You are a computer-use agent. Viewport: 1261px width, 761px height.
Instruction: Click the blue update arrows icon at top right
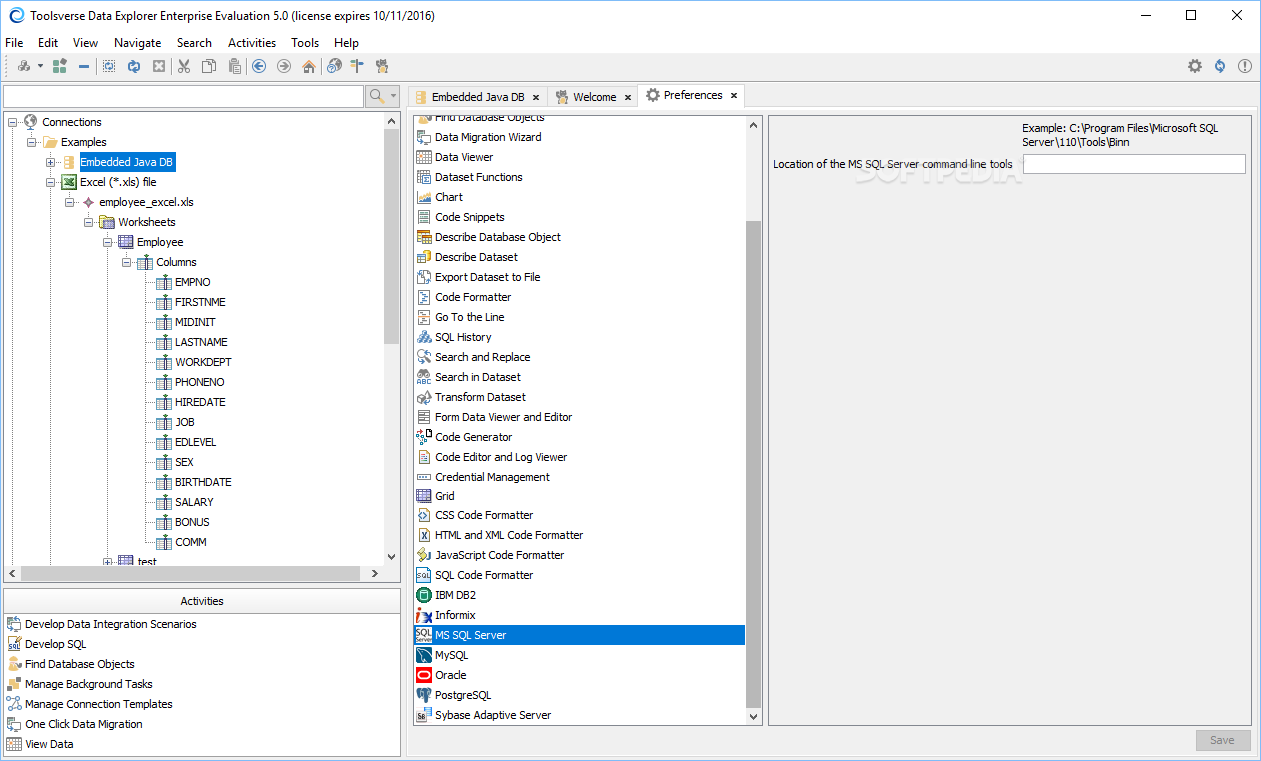[x=1220, y=66]
